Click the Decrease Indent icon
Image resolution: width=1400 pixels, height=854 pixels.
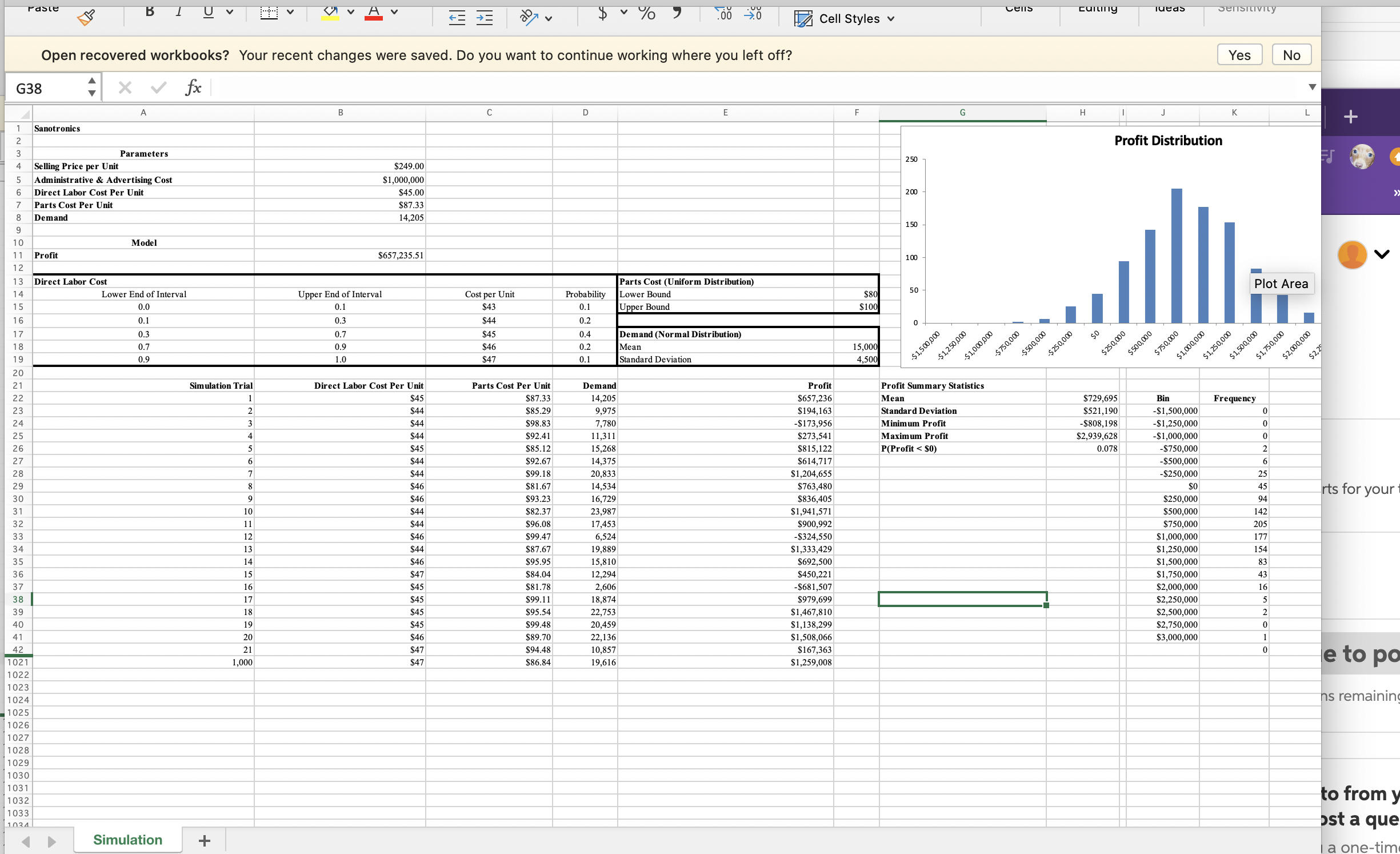(x=457, y=18)
